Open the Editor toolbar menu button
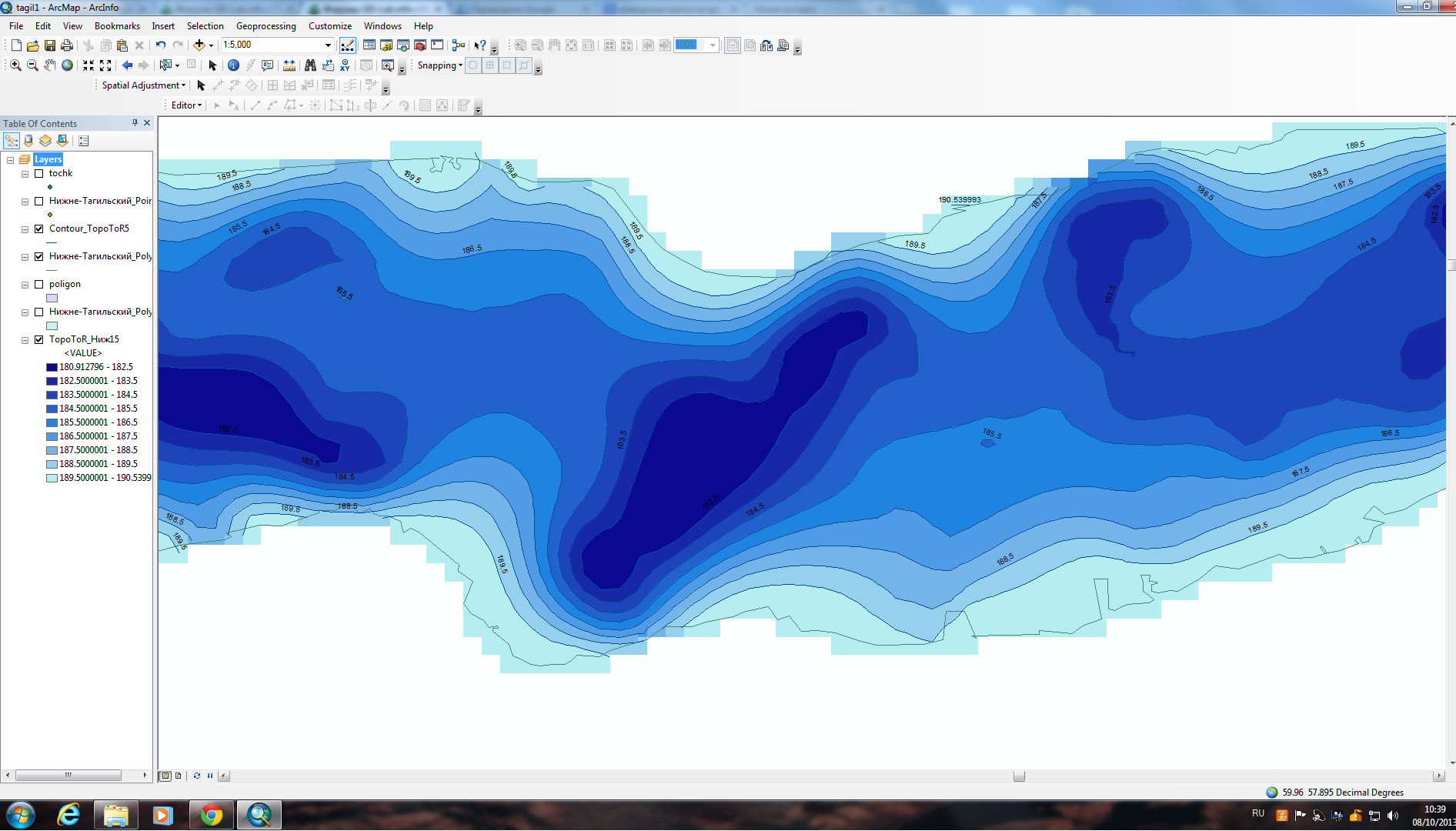1456x831 pixels. tap(186, 105)
